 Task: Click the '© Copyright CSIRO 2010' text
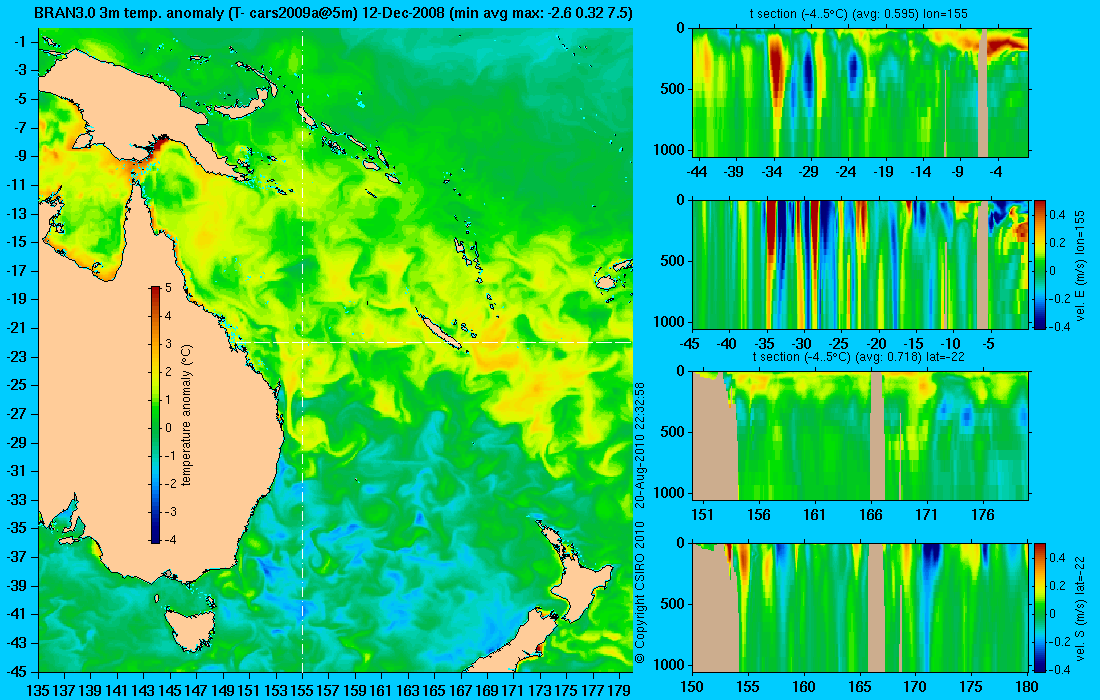click(639, 591)
